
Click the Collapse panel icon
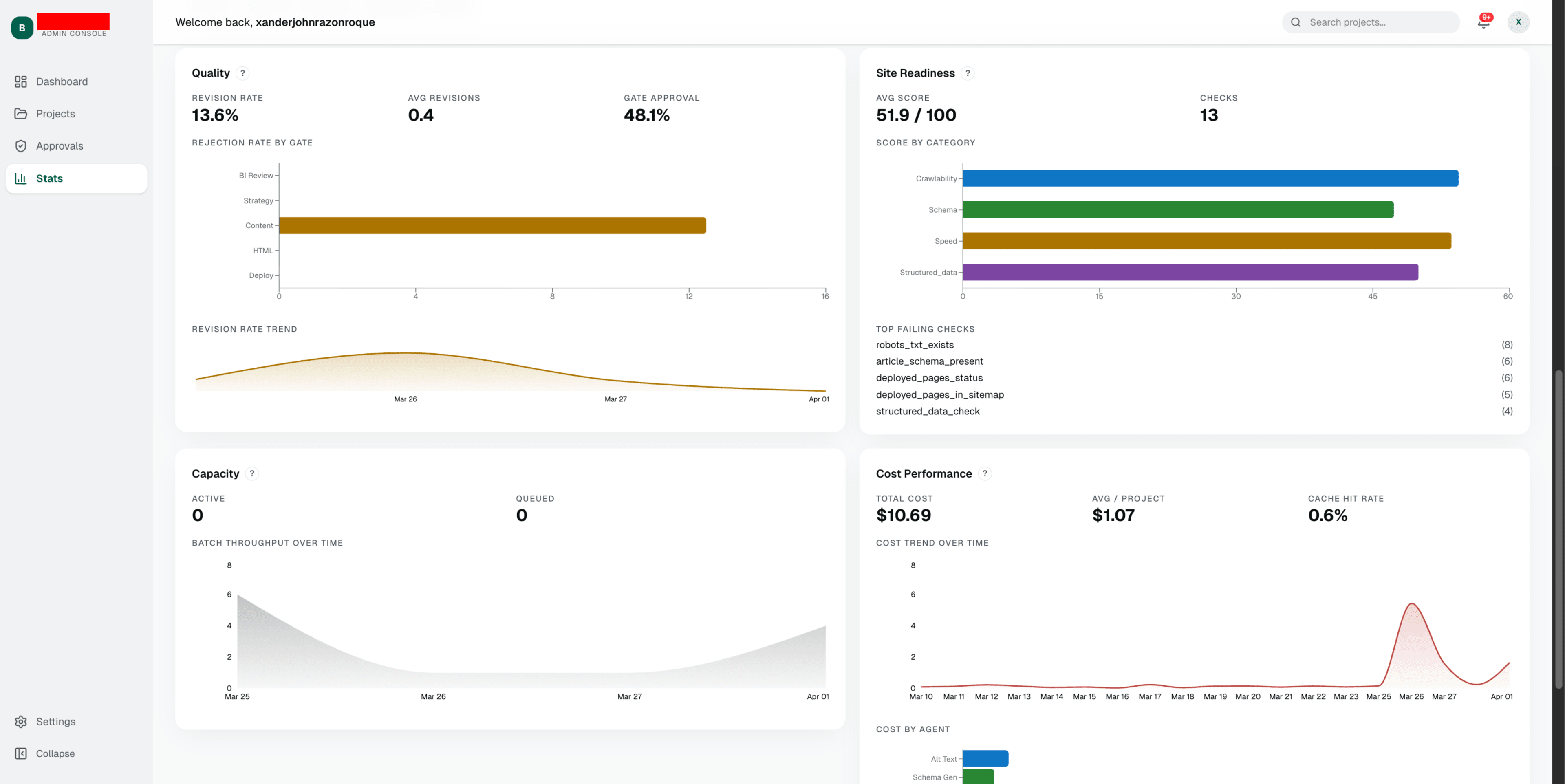tap(21, 753)
